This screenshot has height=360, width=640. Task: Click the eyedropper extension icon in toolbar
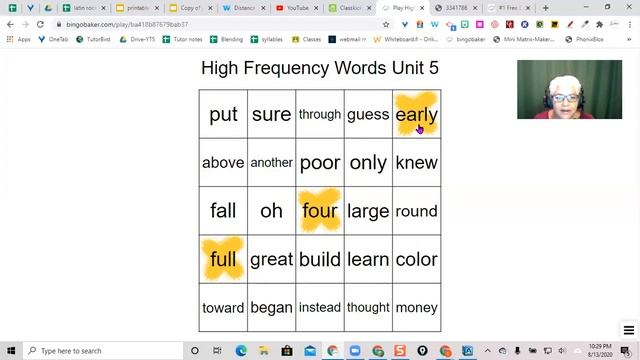coord(584,24)
